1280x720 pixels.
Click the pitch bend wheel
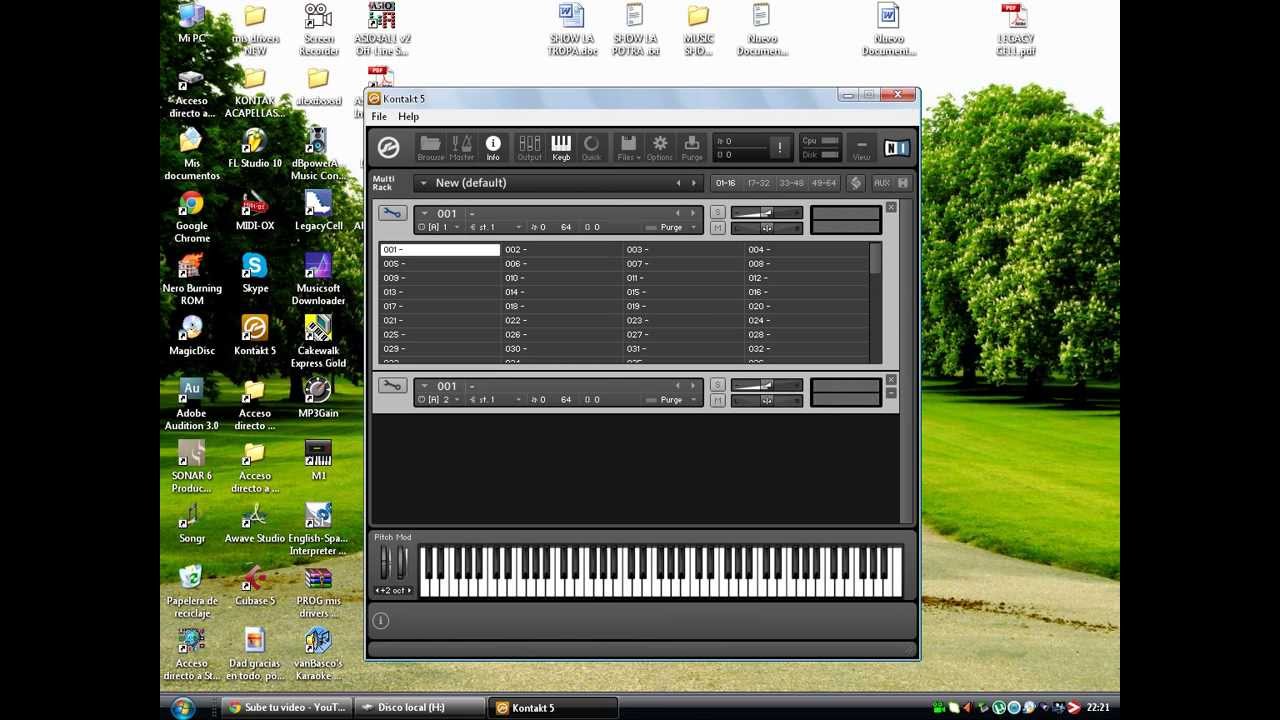click(x=385, y=564)
